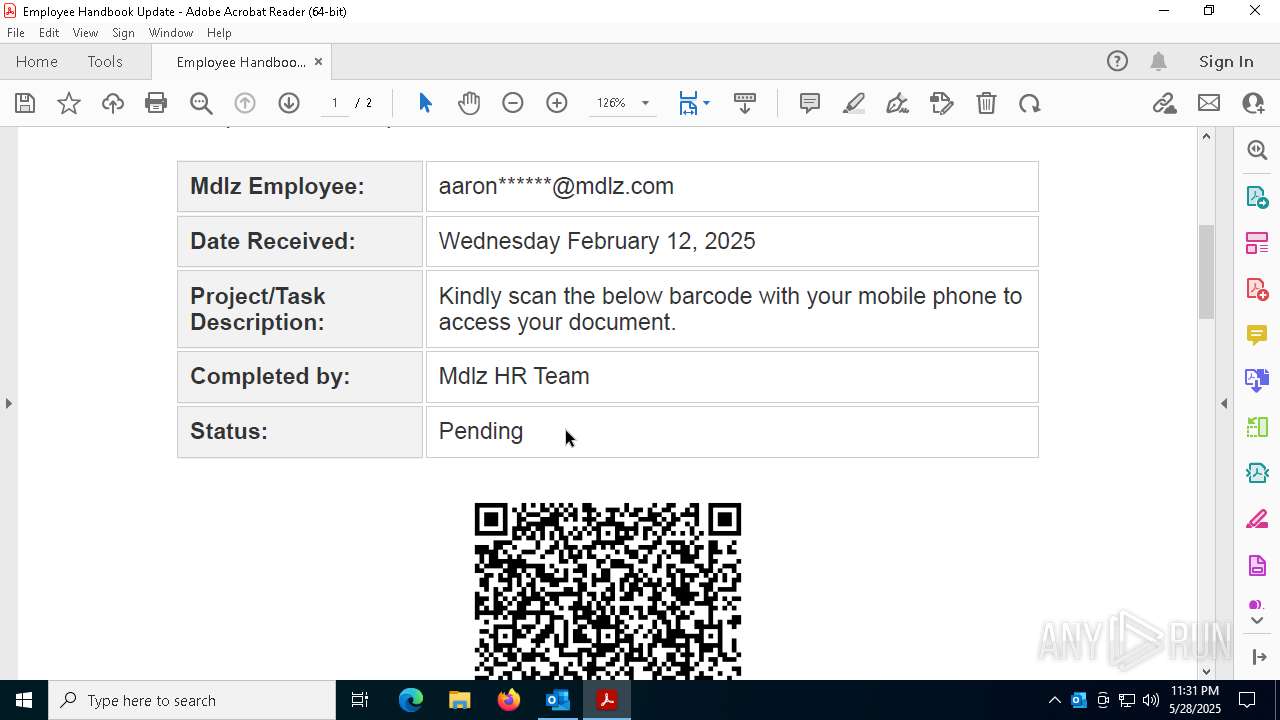Activate the Hand pan tool
The height and width of the screenshot is (720, 1280).
(469, 103)
